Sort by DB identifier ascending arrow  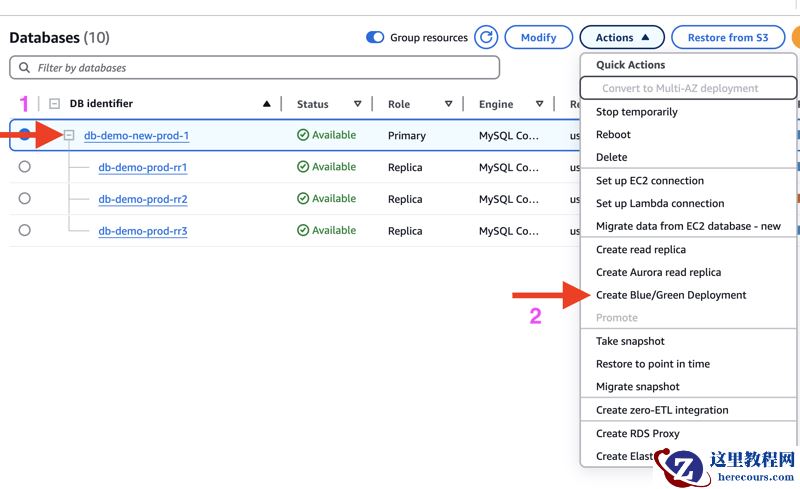[266, 104]
